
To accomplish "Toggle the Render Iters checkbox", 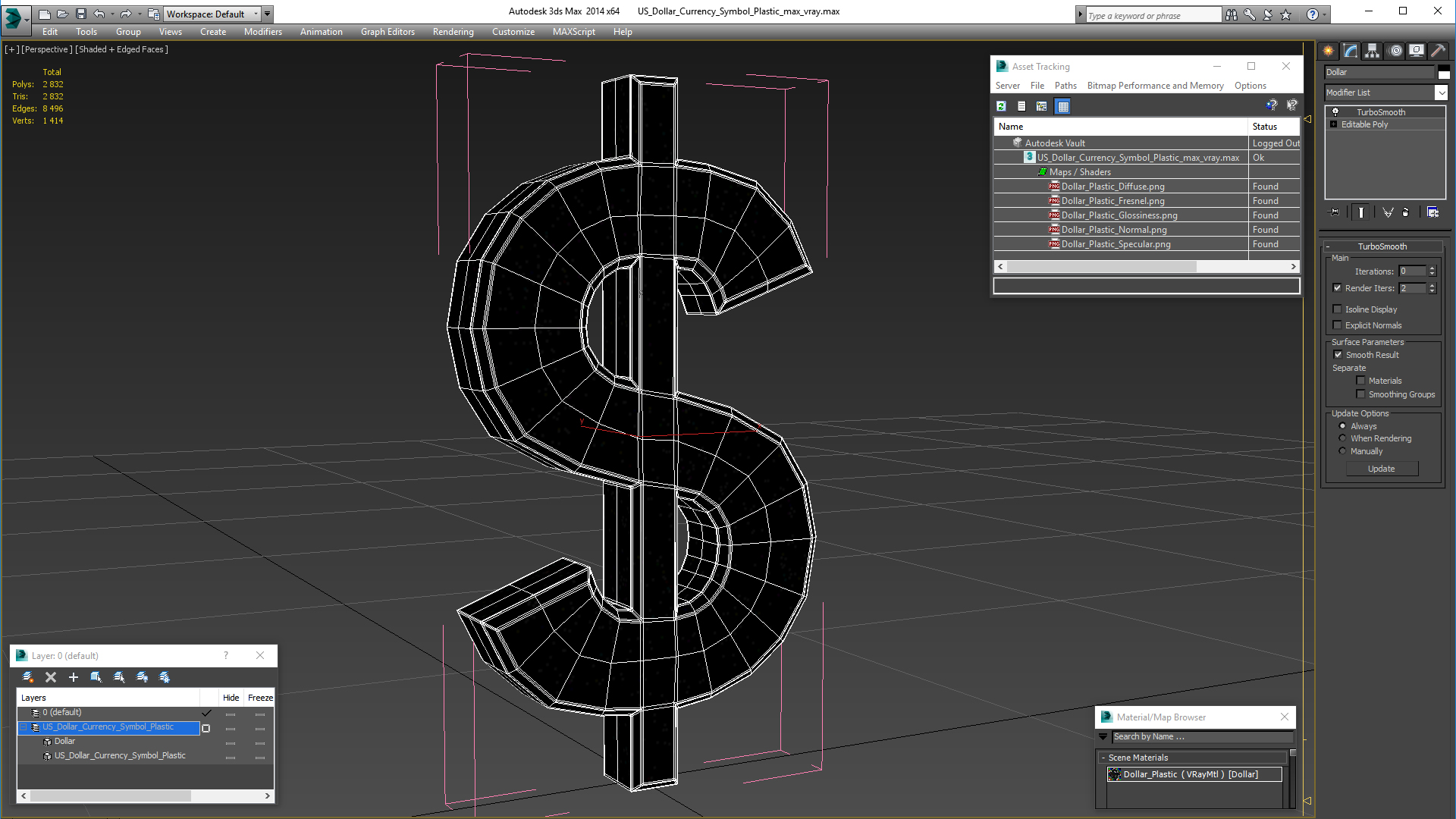I will click(x=1337, y=288).
